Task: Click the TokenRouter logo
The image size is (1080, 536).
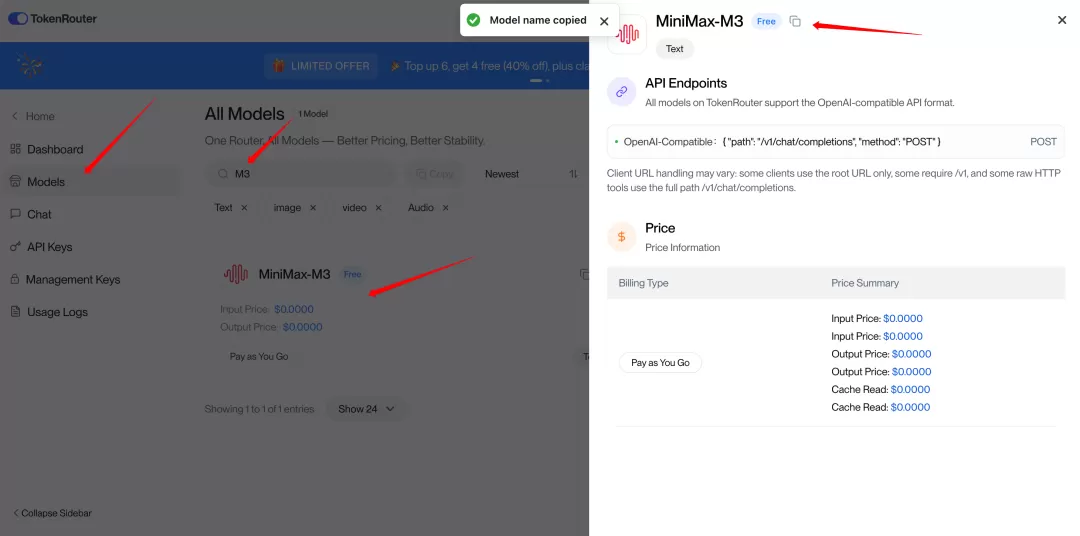Action: (52, 19)
